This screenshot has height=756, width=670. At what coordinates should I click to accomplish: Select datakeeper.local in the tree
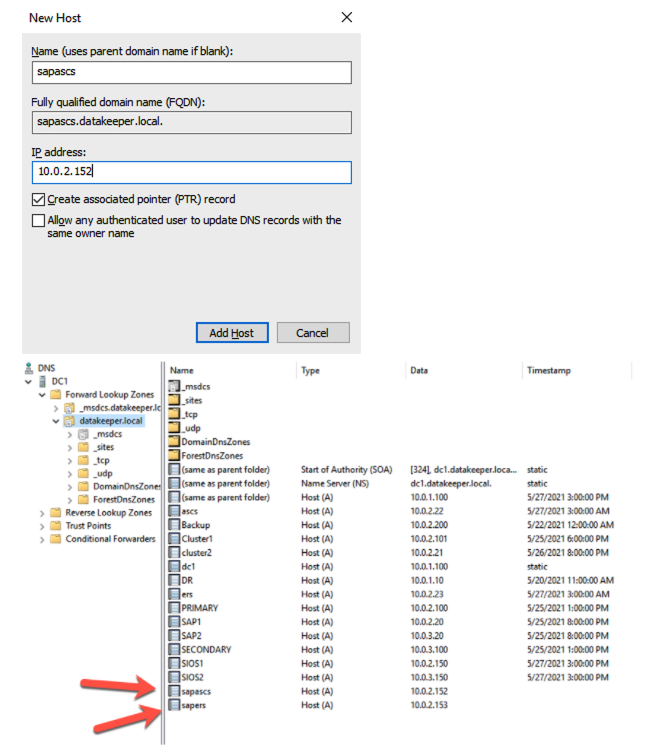(x=111, y=421)
